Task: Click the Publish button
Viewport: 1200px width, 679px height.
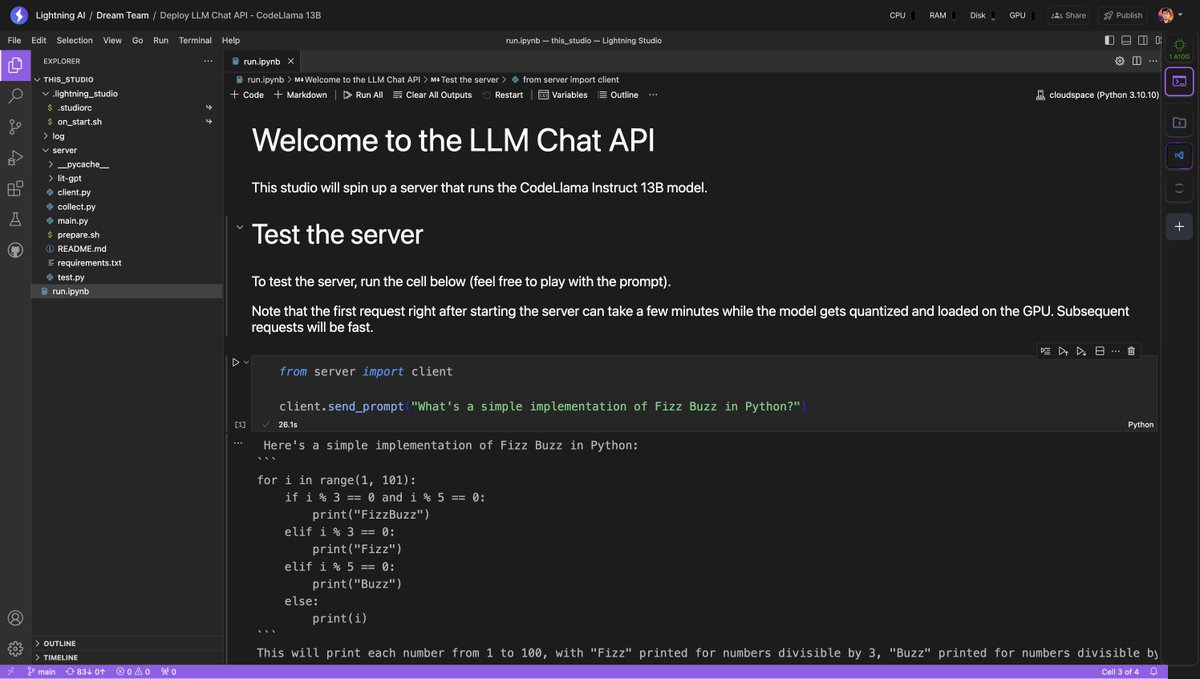Action: [x=1123, y=15]
